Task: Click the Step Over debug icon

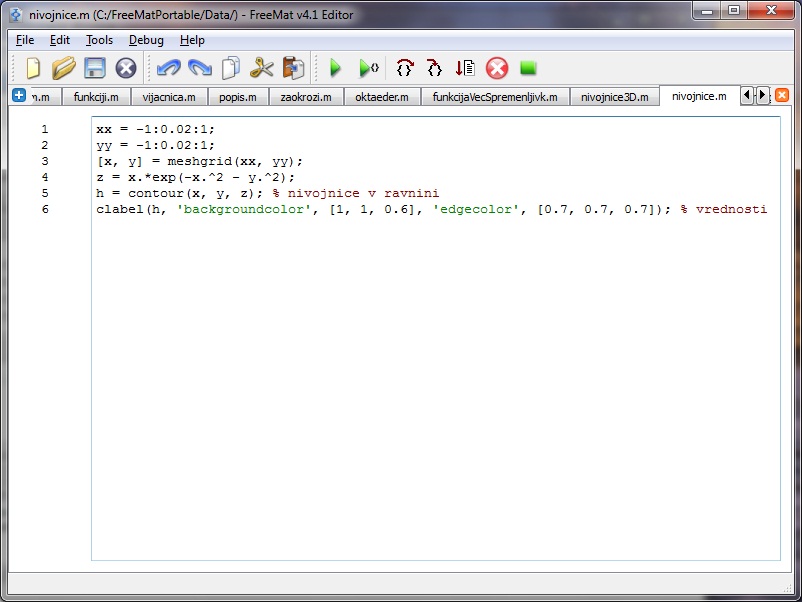Action: pos(404,68)
